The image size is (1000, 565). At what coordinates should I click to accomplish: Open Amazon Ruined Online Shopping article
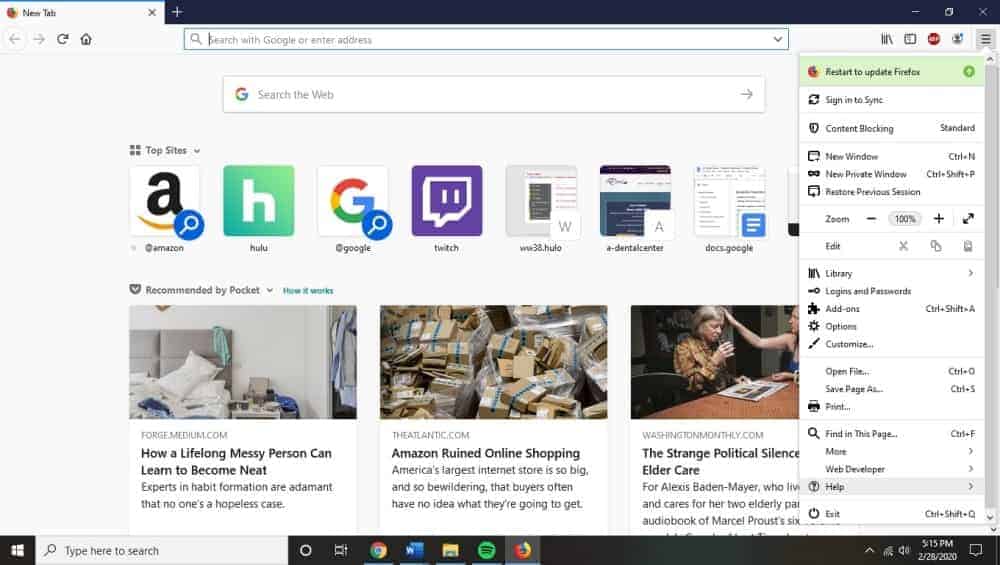494,420
